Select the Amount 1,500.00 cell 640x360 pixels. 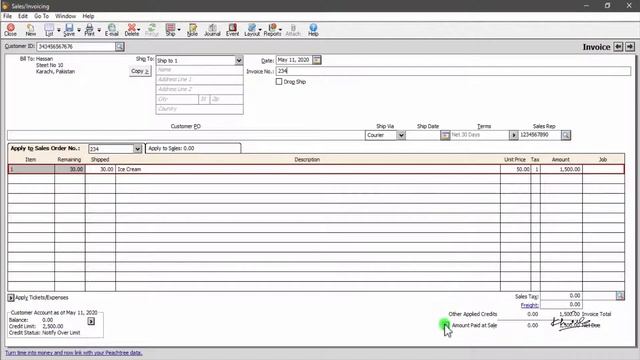click(x=561, y=169)
